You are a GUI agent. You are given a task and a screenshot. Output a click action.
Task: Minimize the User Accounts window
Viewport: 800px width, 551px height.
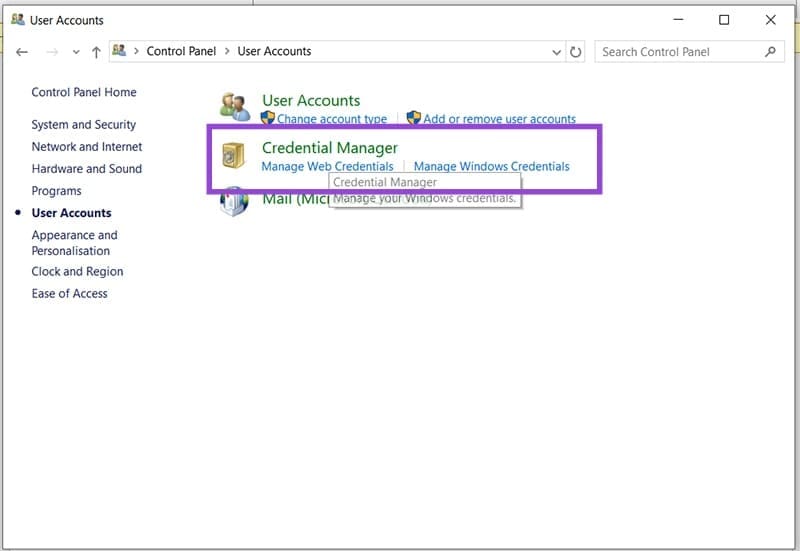coord(678,20)
